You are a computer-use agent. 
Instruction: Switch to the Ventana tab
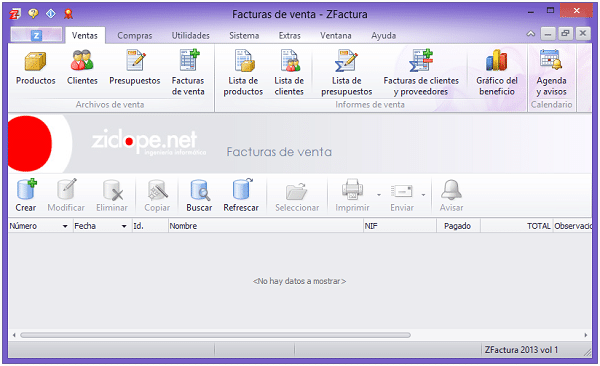point(336,36)
